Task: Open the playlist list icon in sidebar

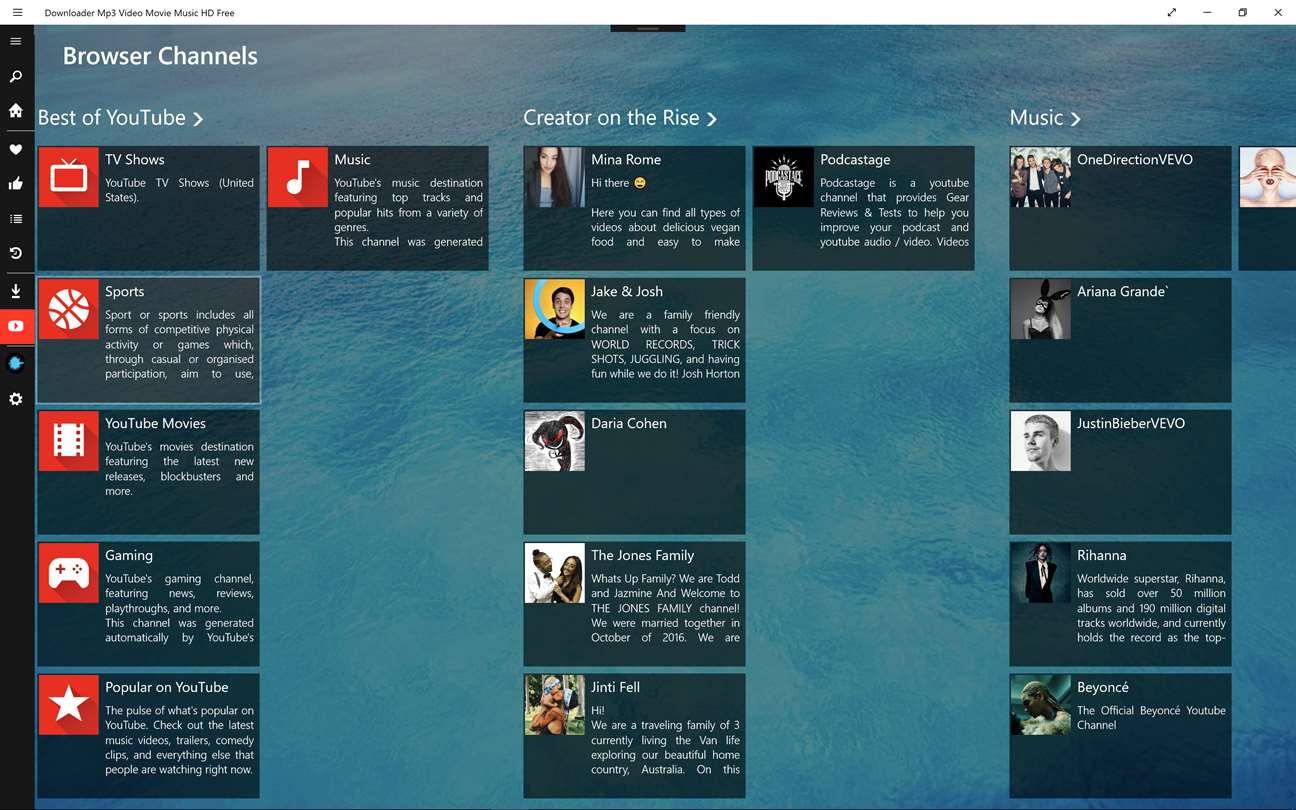Action: click(15, 218)
